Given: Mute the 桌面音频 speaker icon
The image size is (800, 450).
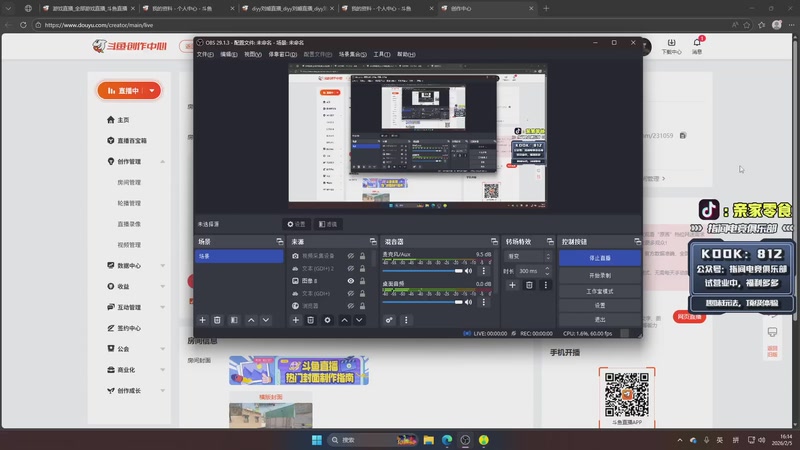Looking at the screenshot, I should (x=468, y=302).
